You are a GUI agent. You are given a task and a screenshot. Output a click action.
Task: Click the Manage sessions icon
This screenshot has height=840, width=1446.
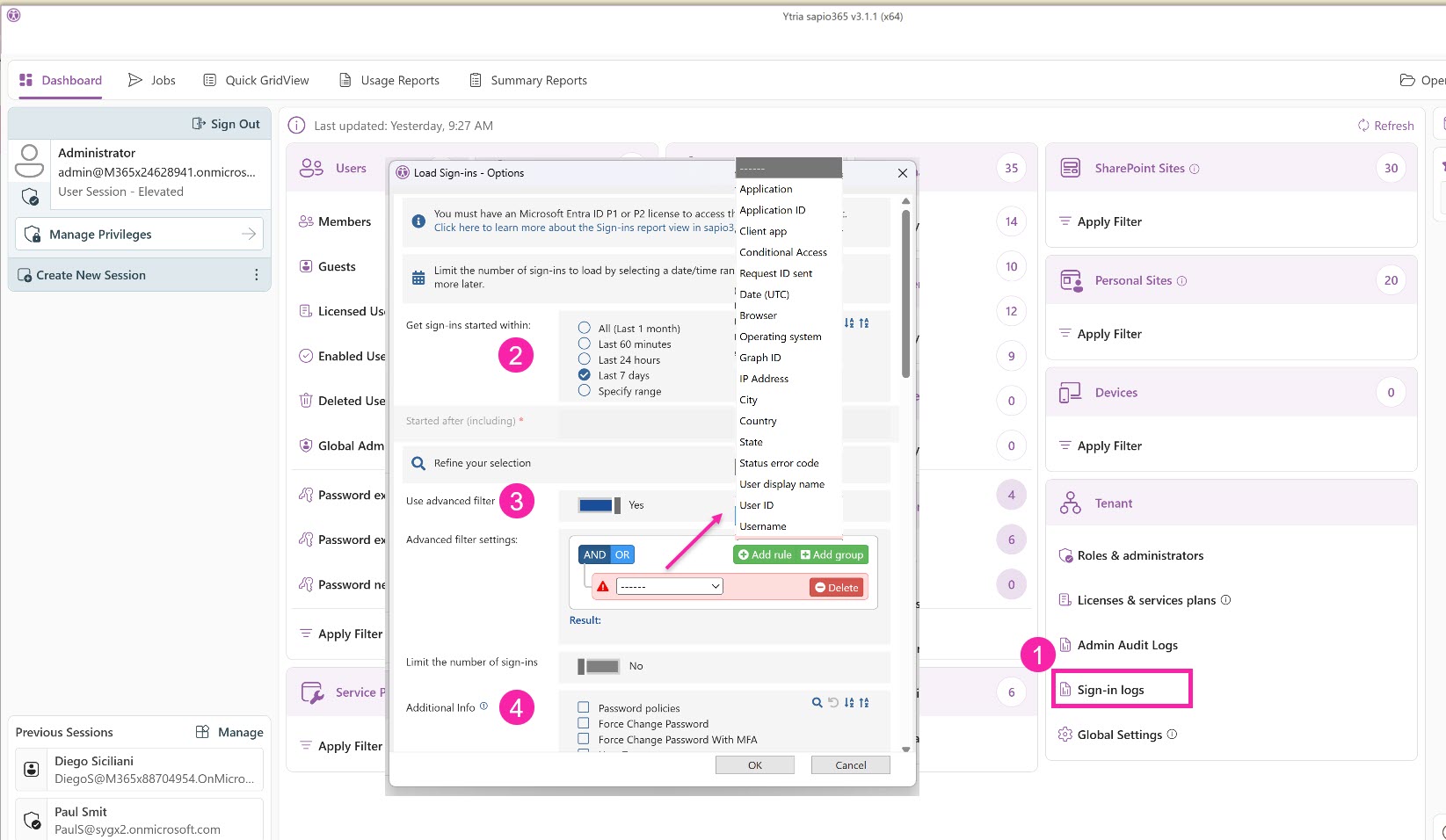pos(202,732)
